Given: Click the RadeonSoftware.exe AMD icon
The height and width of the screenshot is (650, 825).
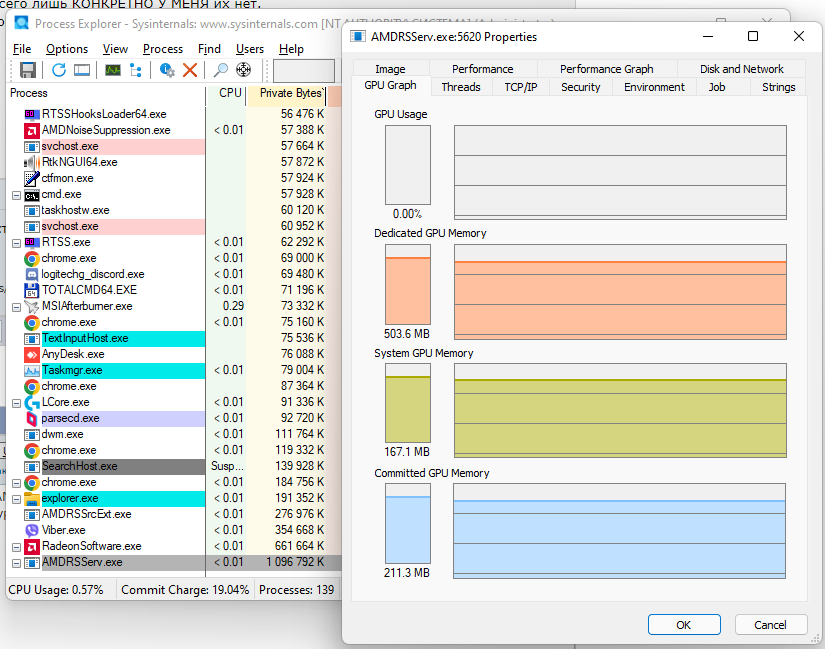Looking at the screenshot, I should click(x=32, y=546).
